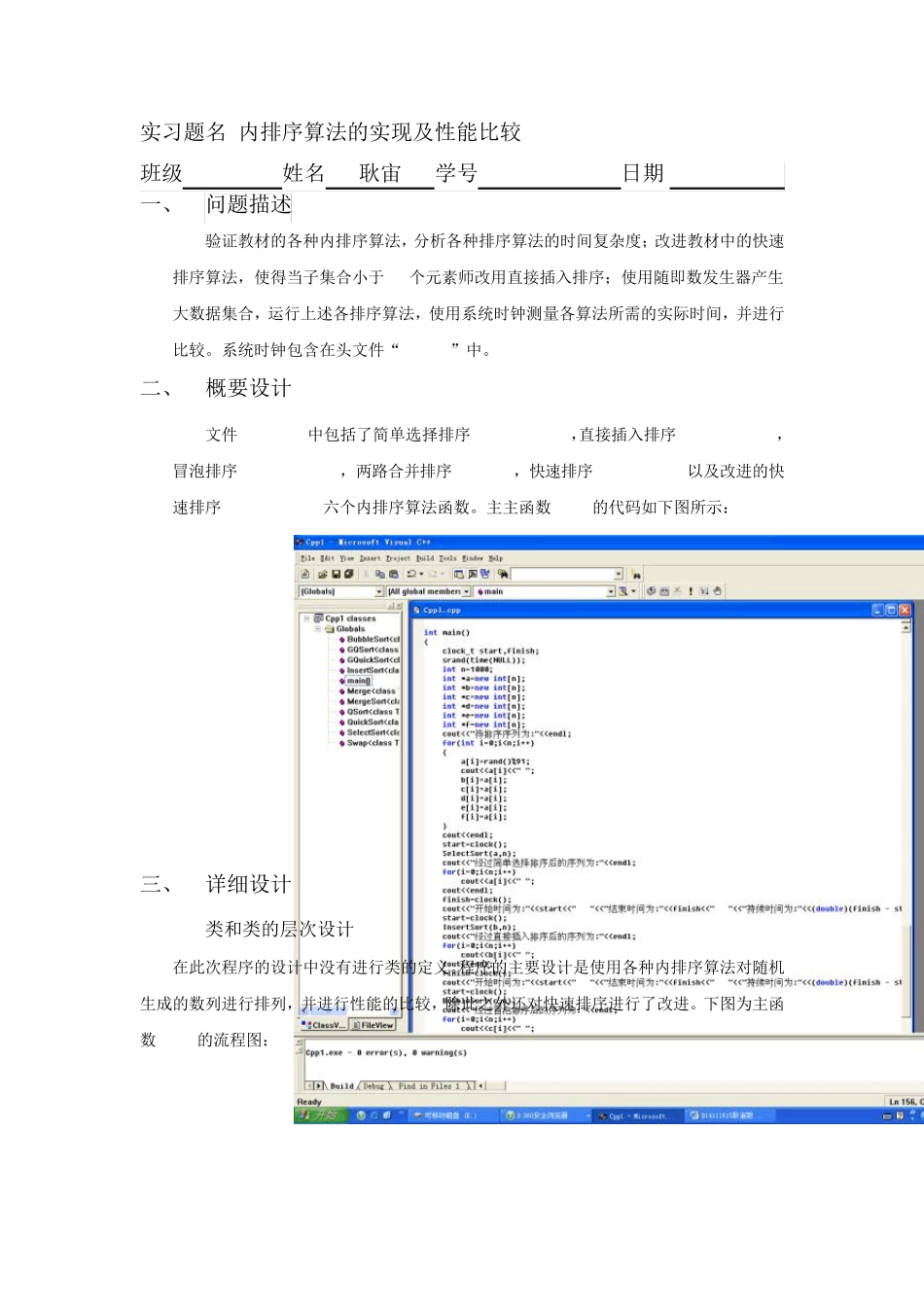Screen dimensions: 924x1307
Task: Open the Window List toolbar icon
Action: 484,574
